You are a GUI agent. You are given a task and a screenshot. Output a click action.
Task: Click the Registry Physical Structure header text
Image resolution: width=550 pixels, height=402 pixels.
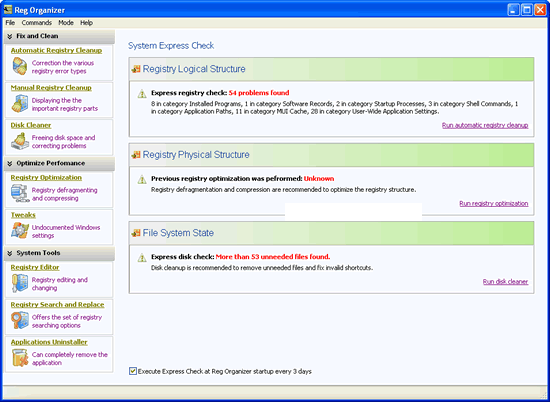196,155
